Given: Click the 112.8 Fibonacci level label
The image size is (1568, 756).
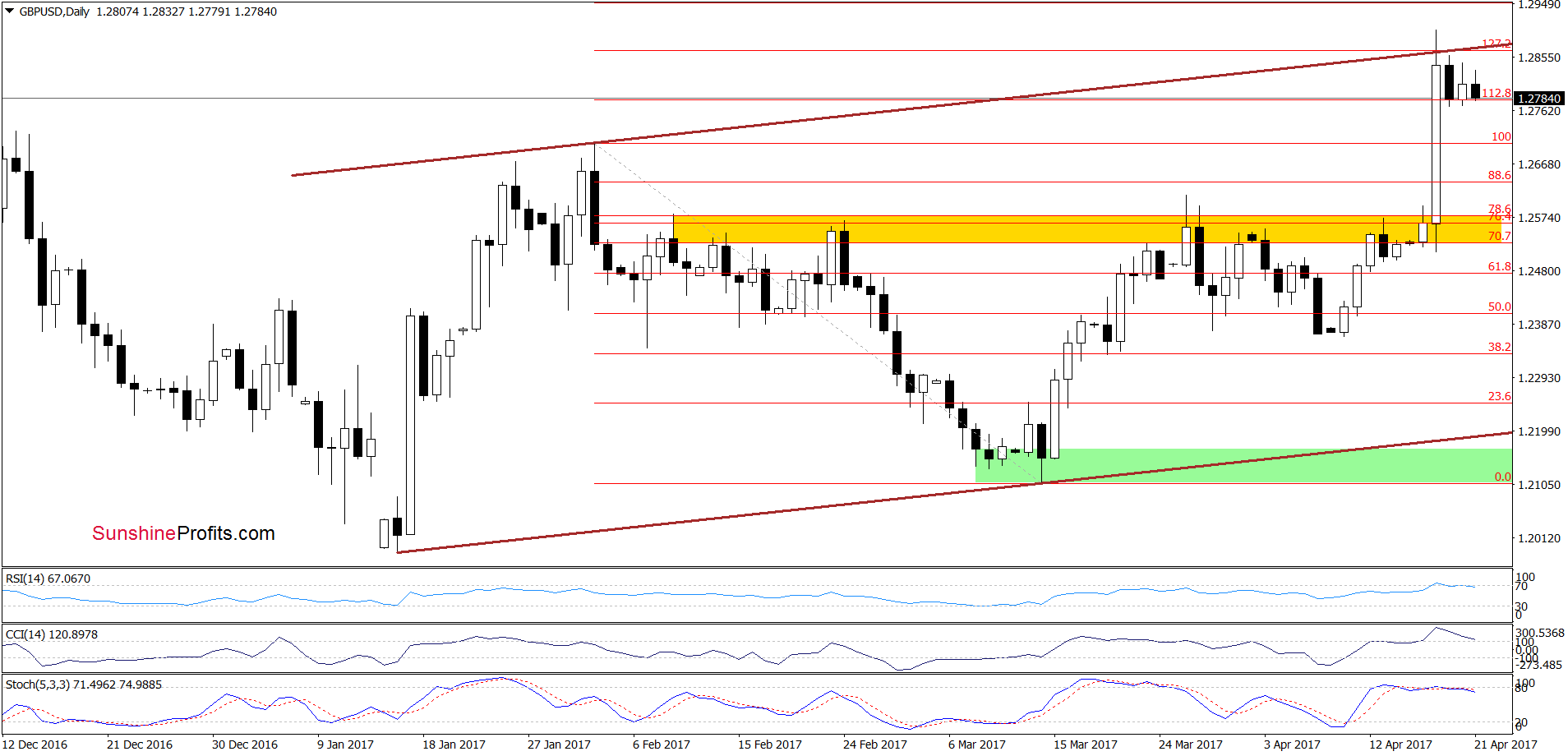Looking at the screenshot, I should pos(1497,94).
